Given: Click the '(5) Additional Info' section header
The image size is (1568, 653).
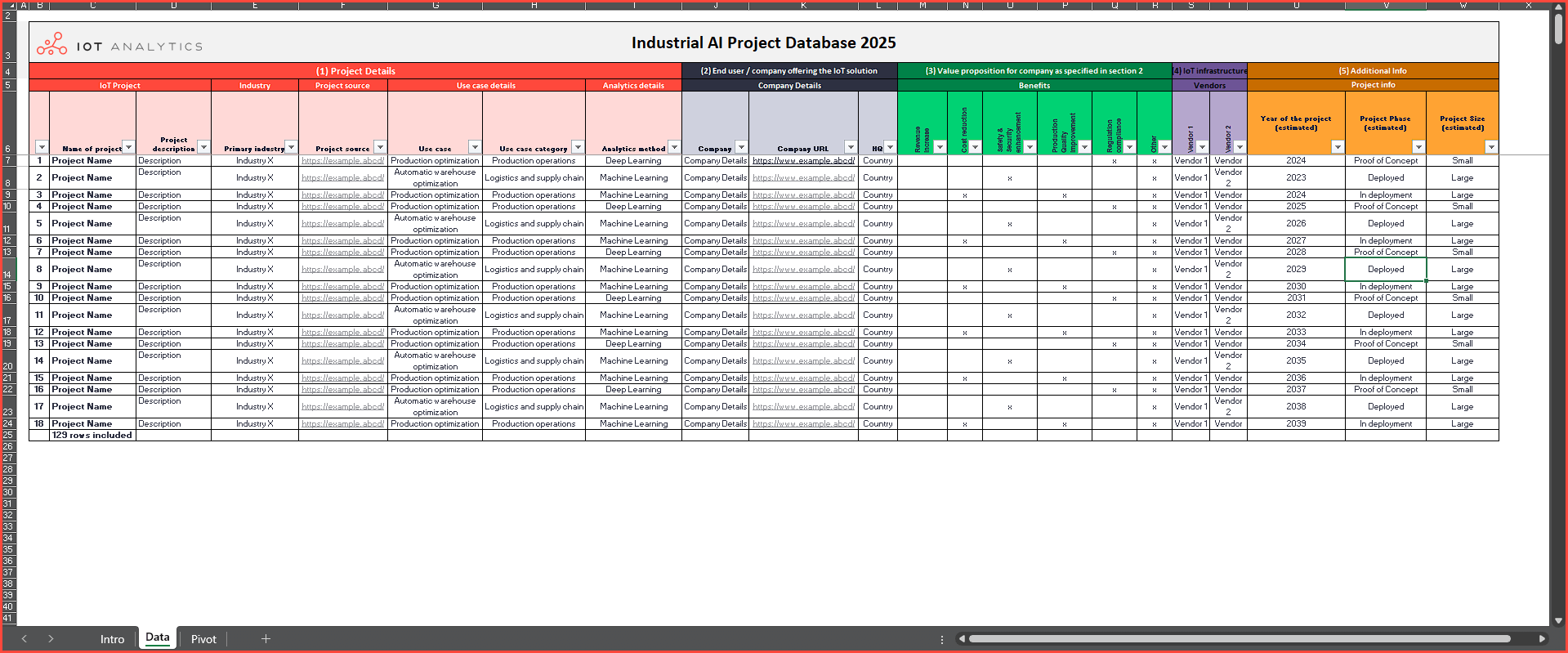Looking at the screenshot, I should [1373, 71].
